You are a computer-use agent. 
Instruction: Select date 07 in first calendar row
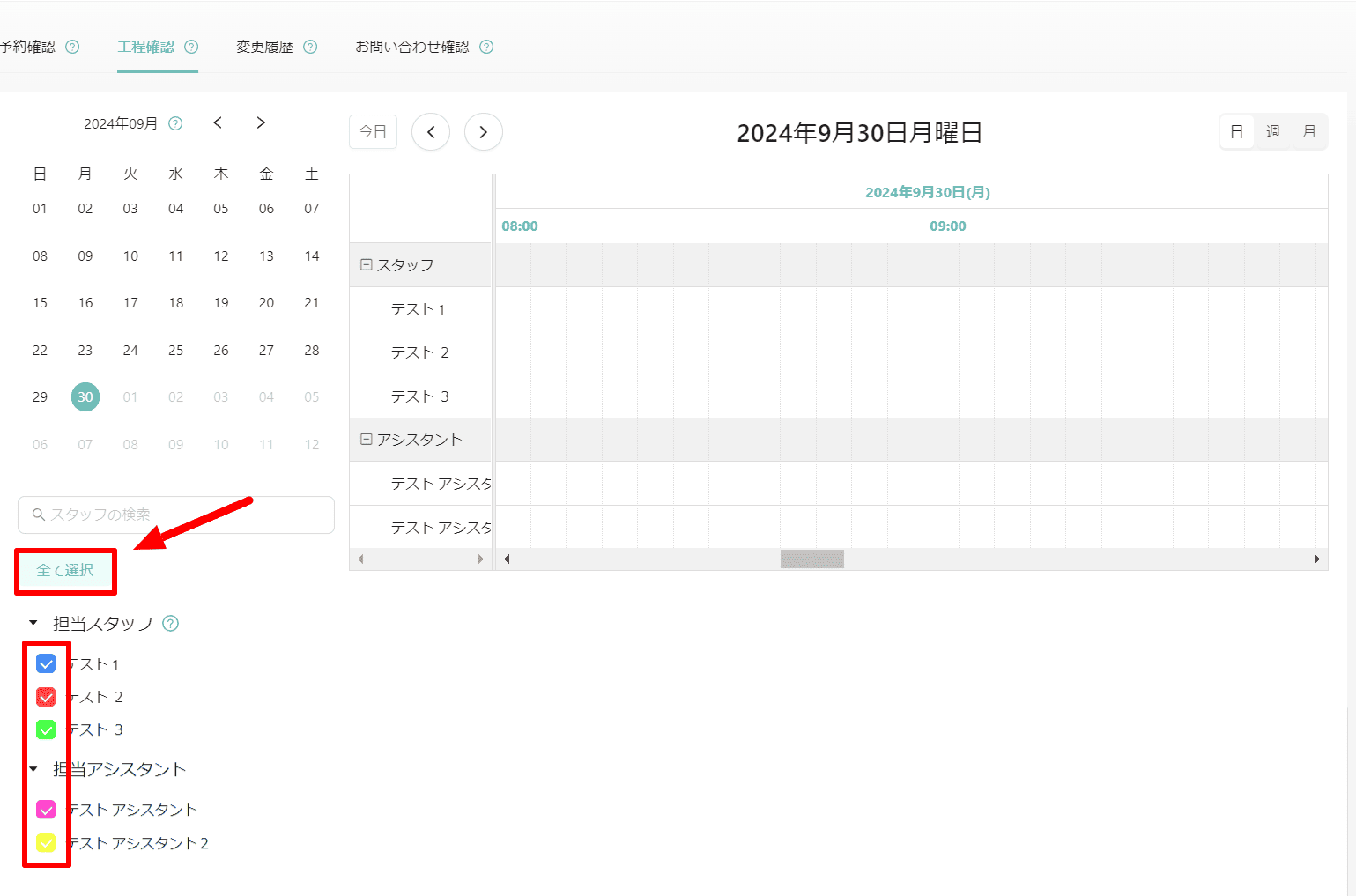pos(312,209)
